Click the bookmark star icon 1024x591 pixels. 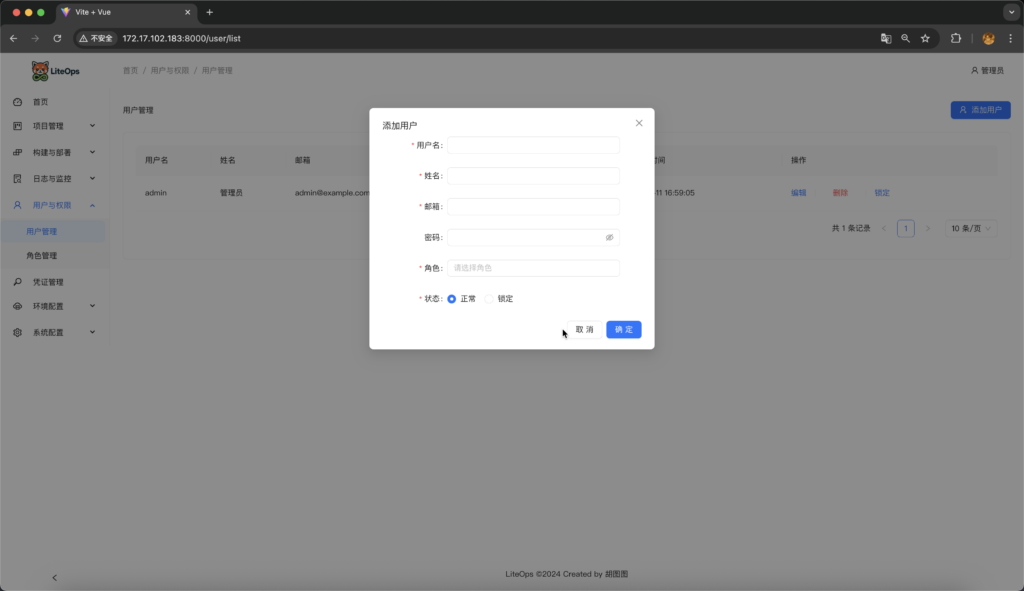click(925, 38)
